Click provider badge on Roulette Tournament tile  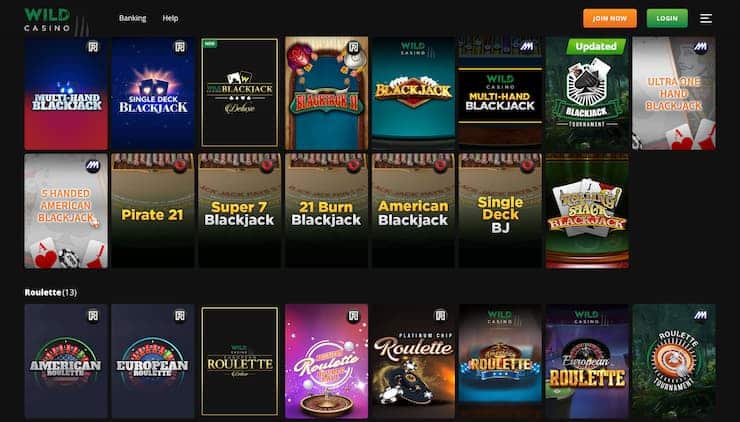[x=700, y=315]
